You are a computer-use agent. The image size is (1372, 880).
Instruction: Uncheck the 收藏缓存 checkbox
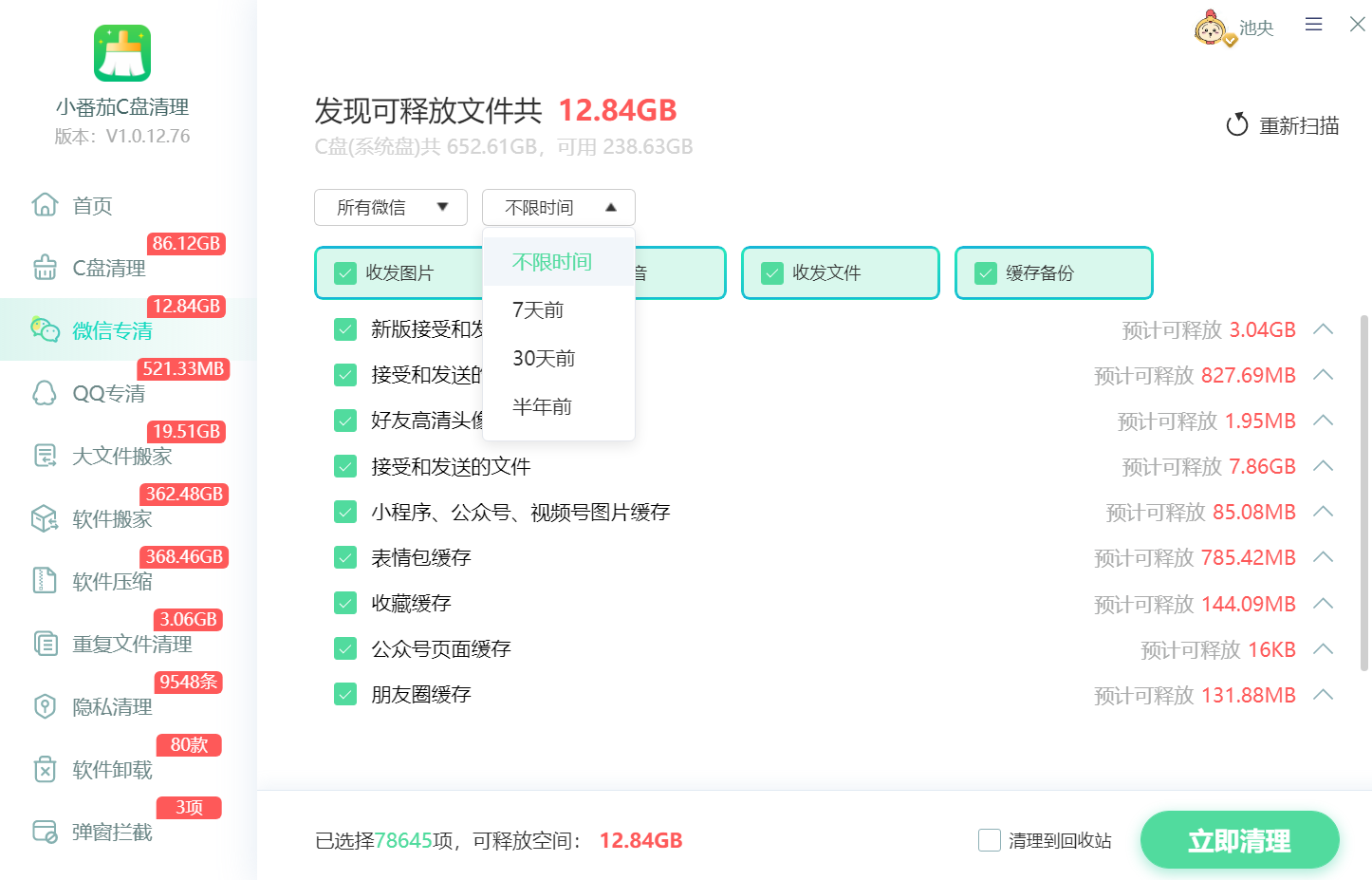click(x=345, y=603)
